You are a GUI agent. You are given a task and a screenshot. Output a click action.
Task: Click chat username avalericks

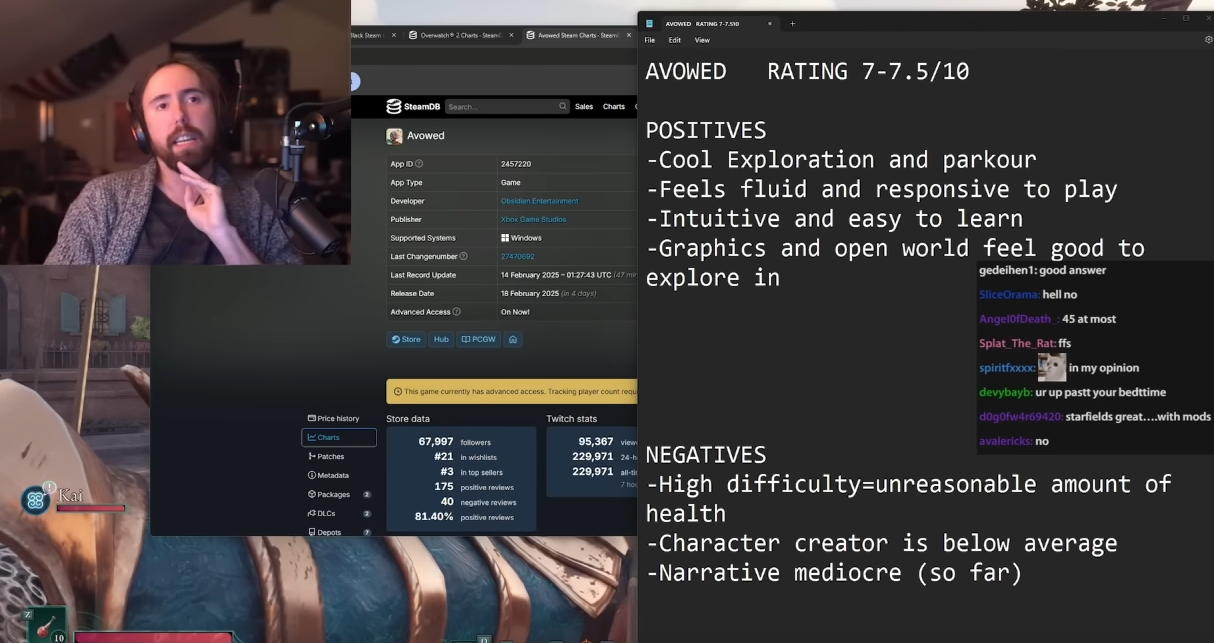coord(1005,441)
